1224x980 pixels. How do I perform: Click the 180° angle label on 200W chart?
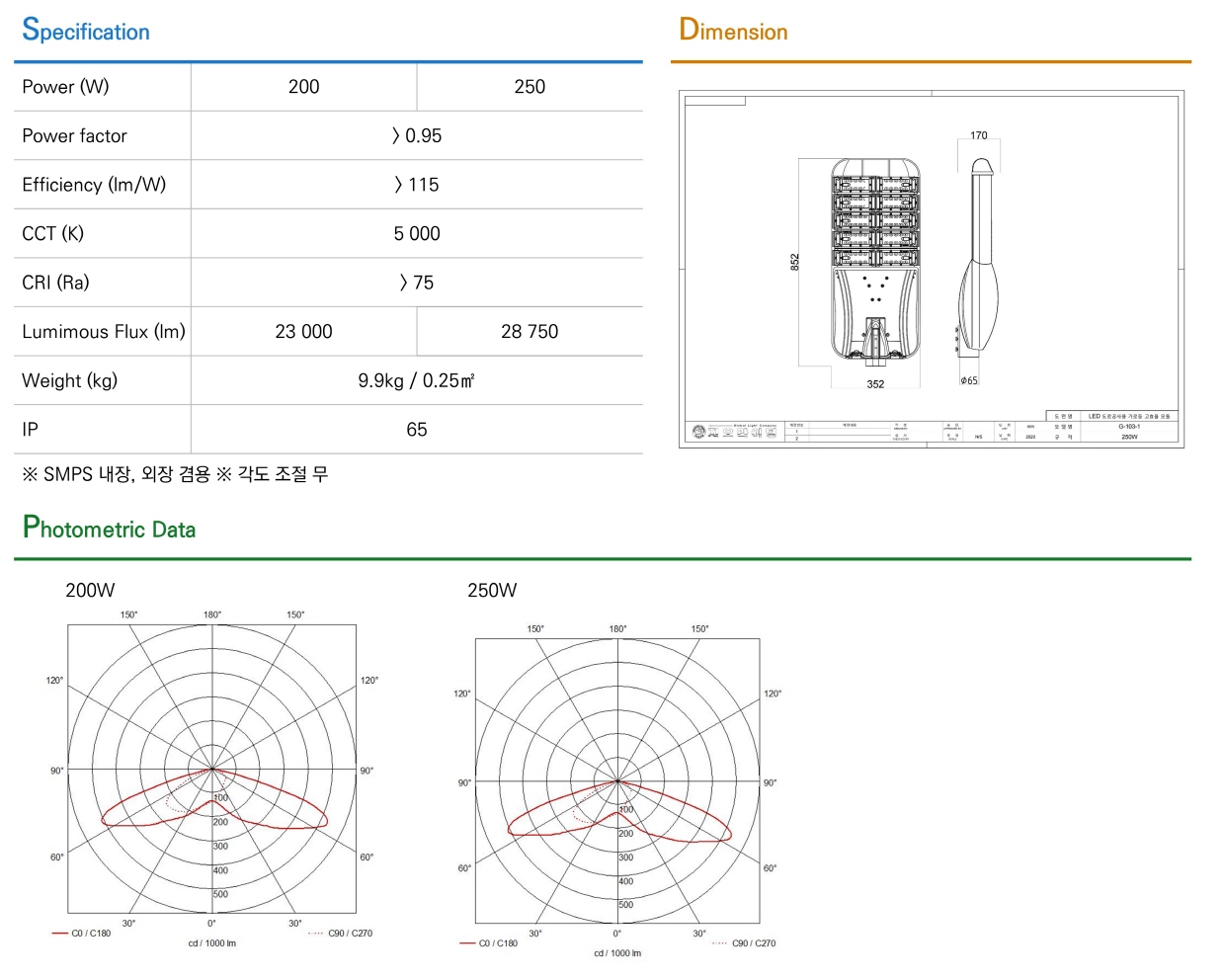point(212,614)
